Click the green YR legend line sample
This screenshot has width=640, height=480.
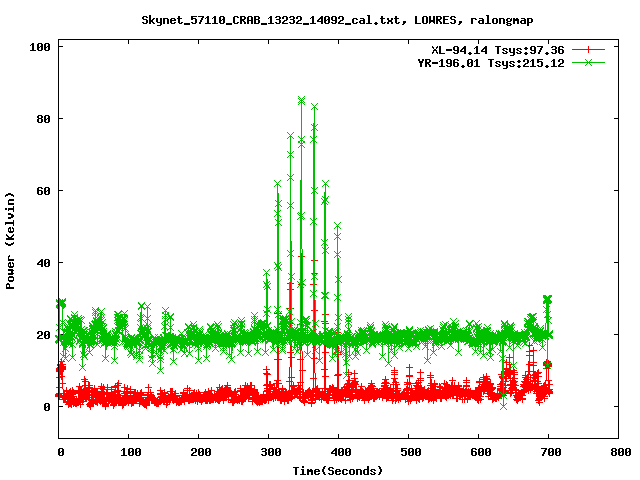pyautogui.click(x=588, y=62)
